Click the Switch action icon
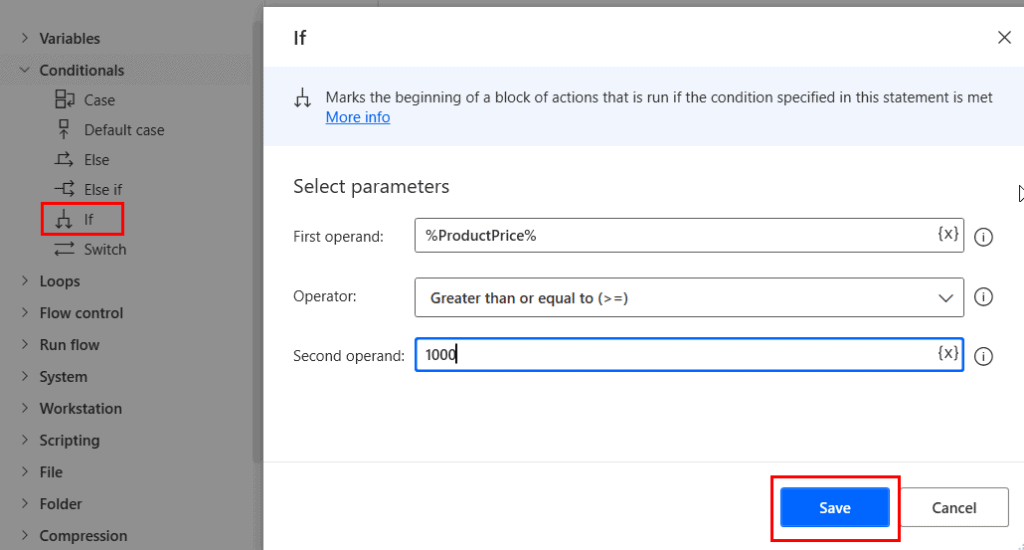This screenshot has height=550, width=1024. coord(64,249)
